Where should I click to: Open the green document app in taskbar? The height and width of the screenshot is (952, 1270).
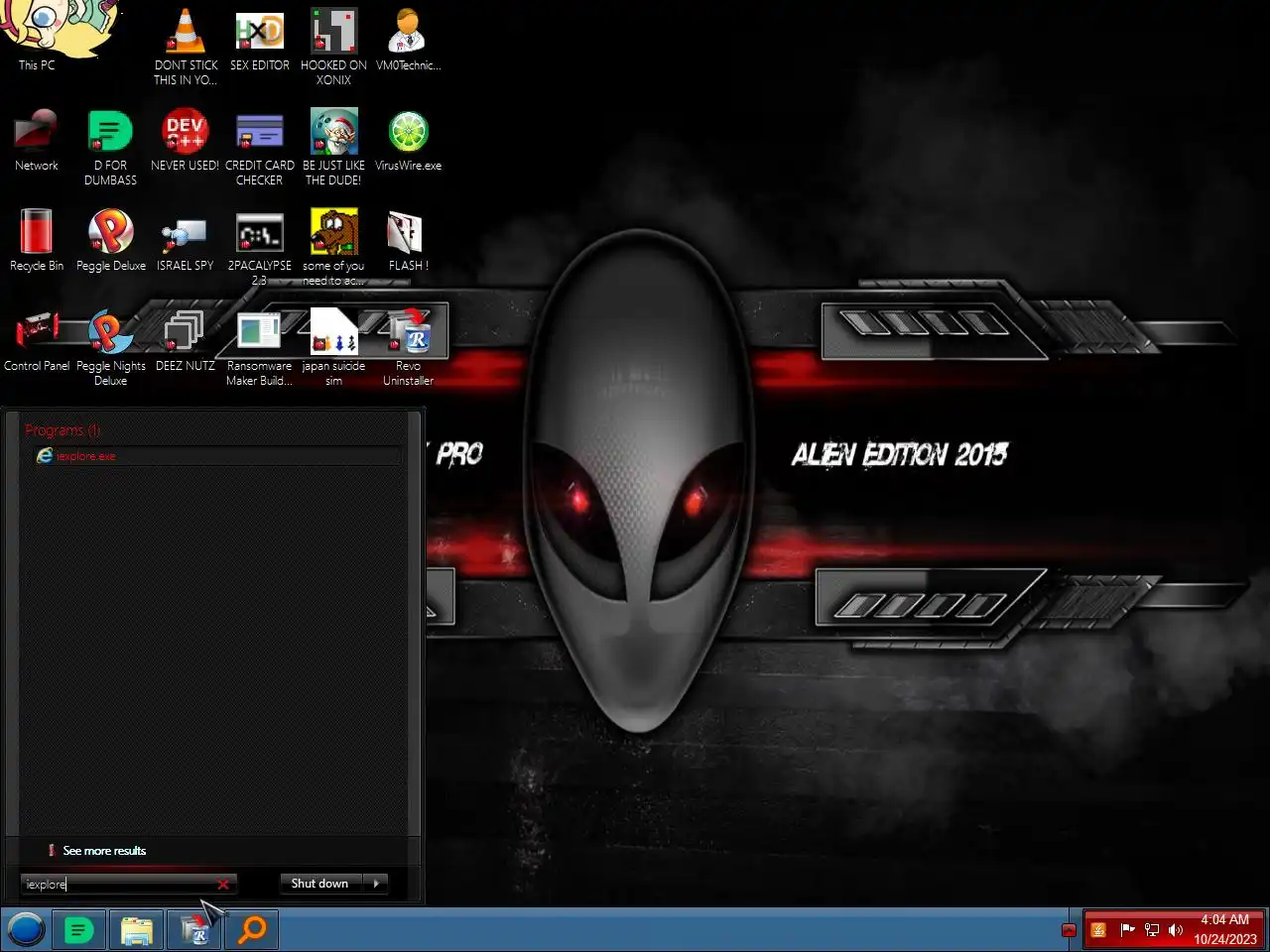click(x=78, y=930)
